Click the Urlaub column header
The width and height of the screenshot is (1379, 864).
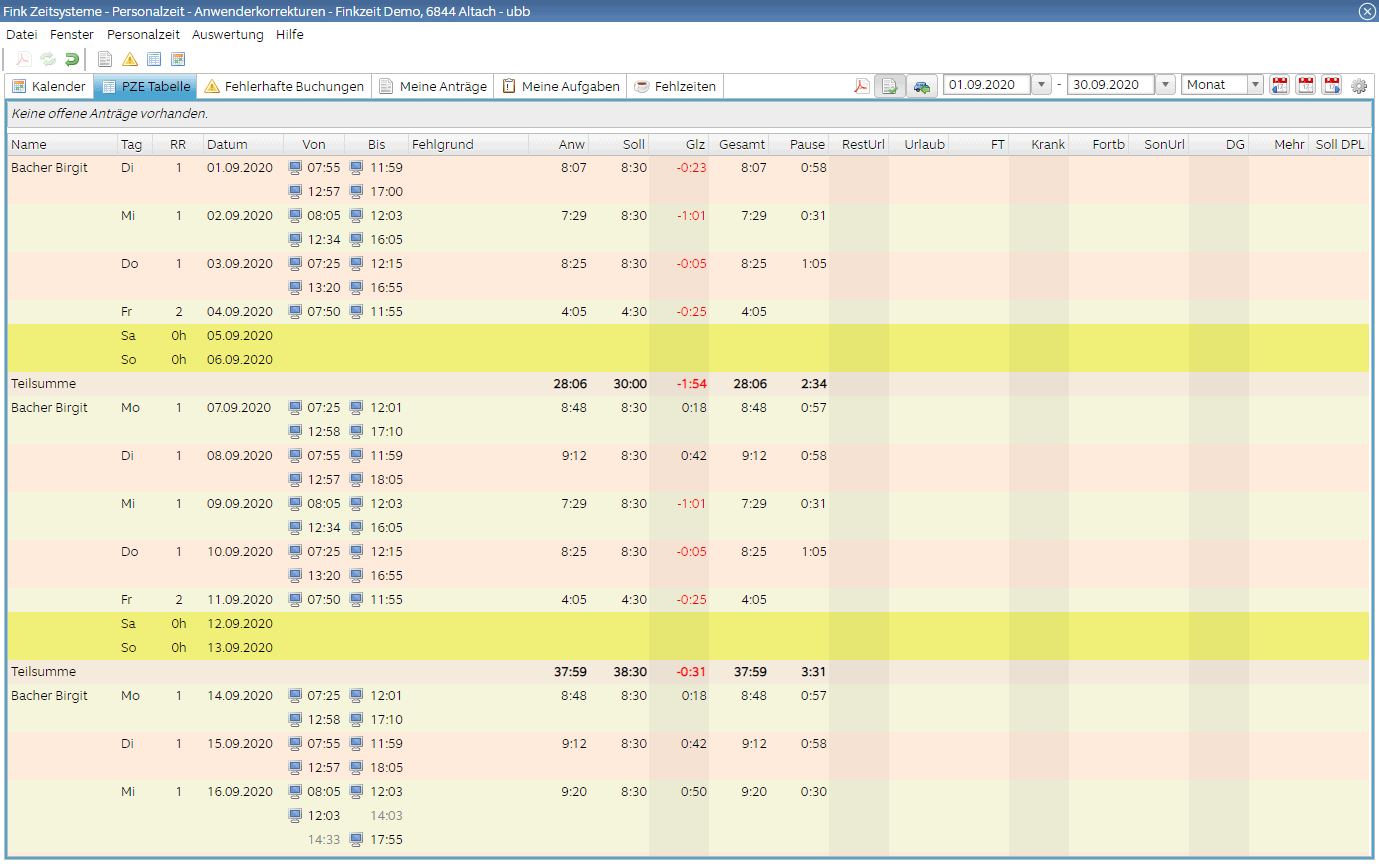click(x=918, y=145)
